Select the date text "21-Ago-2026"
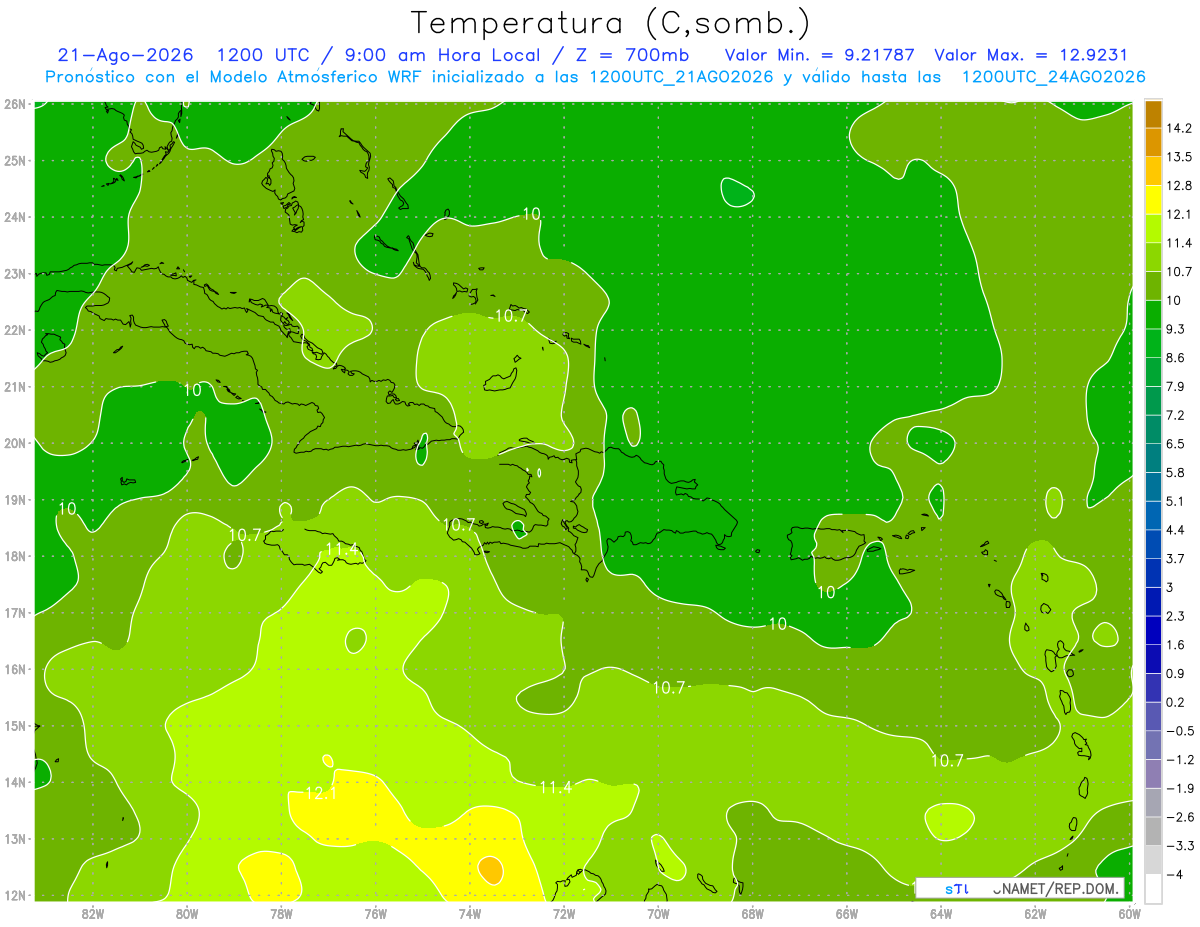The height and width of the screenshot is (927, 1200). click(126, 55)
